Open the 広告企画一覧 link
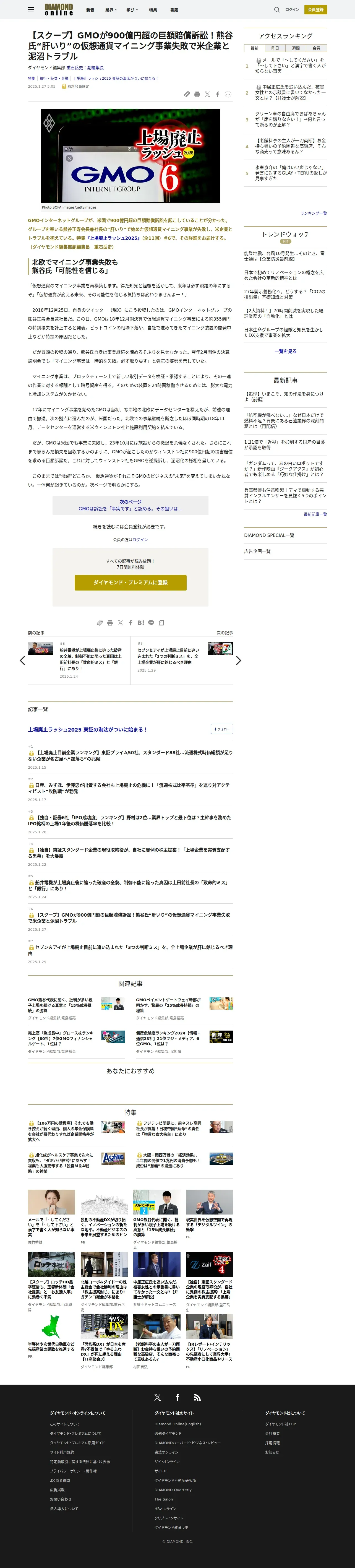Viewport: 355px width, 1568px height. point(258,552)
